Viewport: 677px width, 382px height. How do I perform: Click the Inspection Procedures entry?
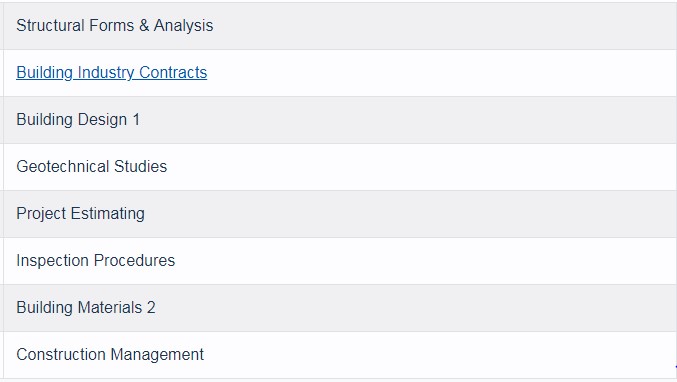(95, 260)
